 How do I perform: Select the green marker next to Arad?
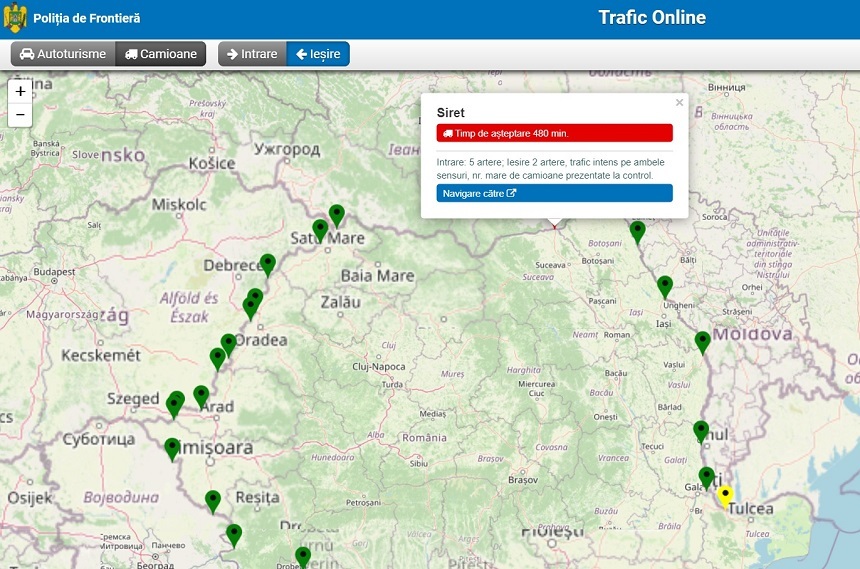point(201,395)
